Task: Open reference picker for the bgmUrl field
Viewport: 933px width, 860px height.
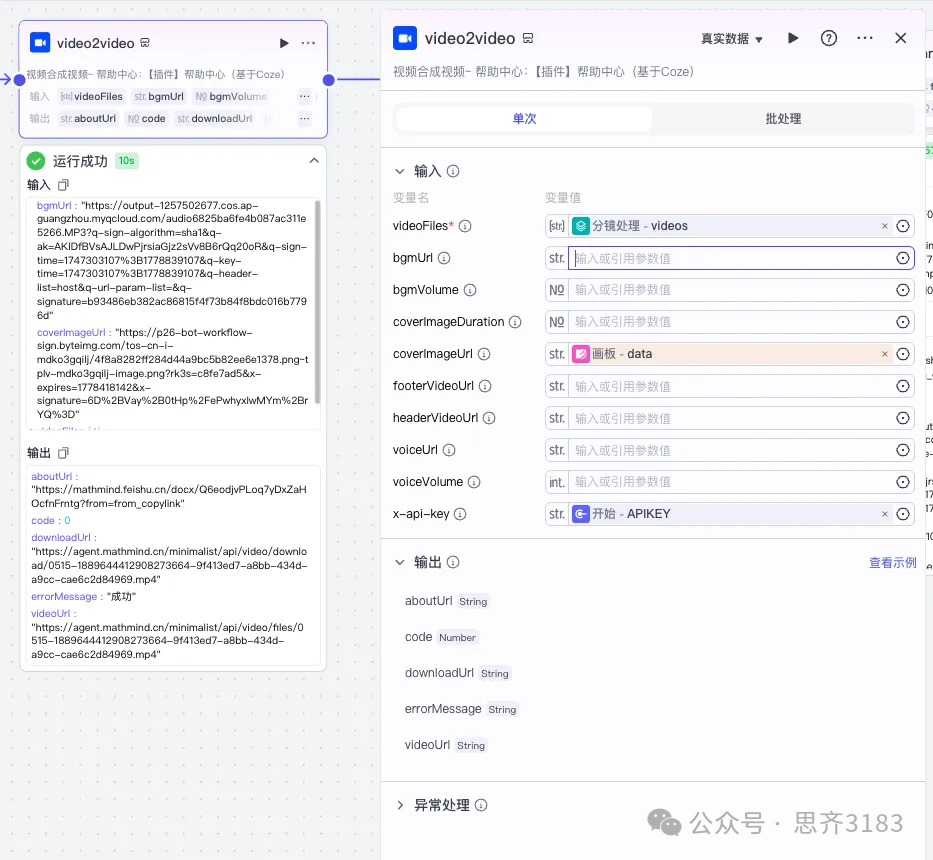Action: coord(903,258)
